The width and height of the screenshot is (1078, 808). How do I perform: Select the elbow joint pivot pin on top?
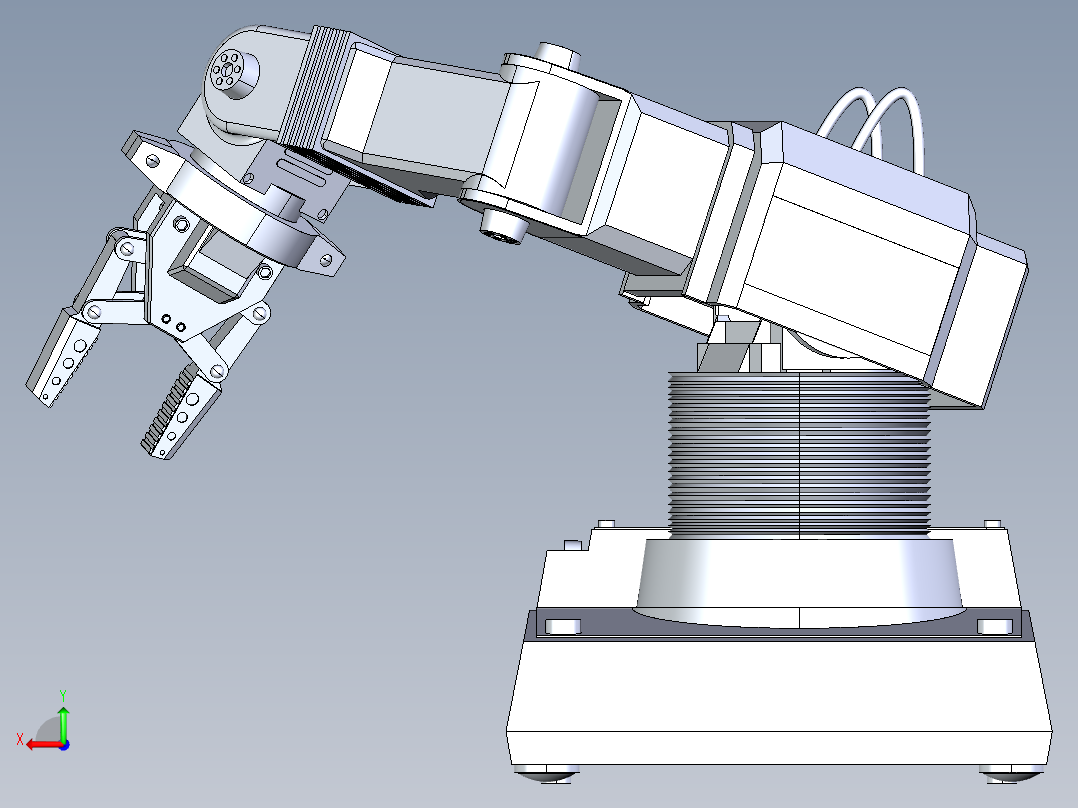(x=557, y=55)
